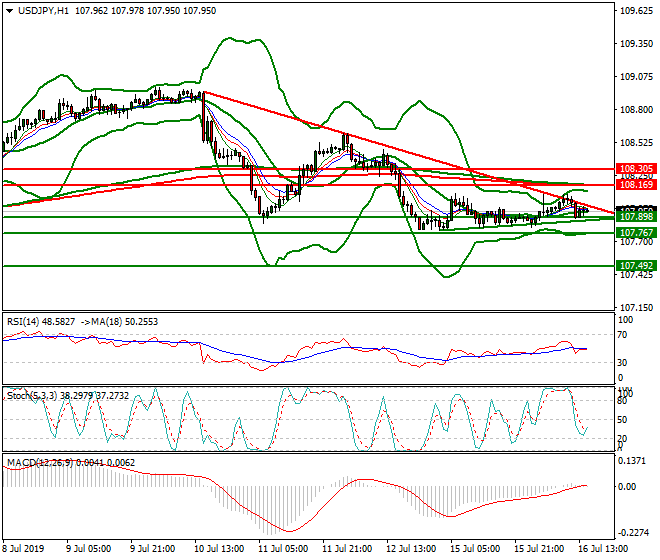660x560 pixels.
Task: Click the 109.350 price axis value
Action: [x=636, y=44]
